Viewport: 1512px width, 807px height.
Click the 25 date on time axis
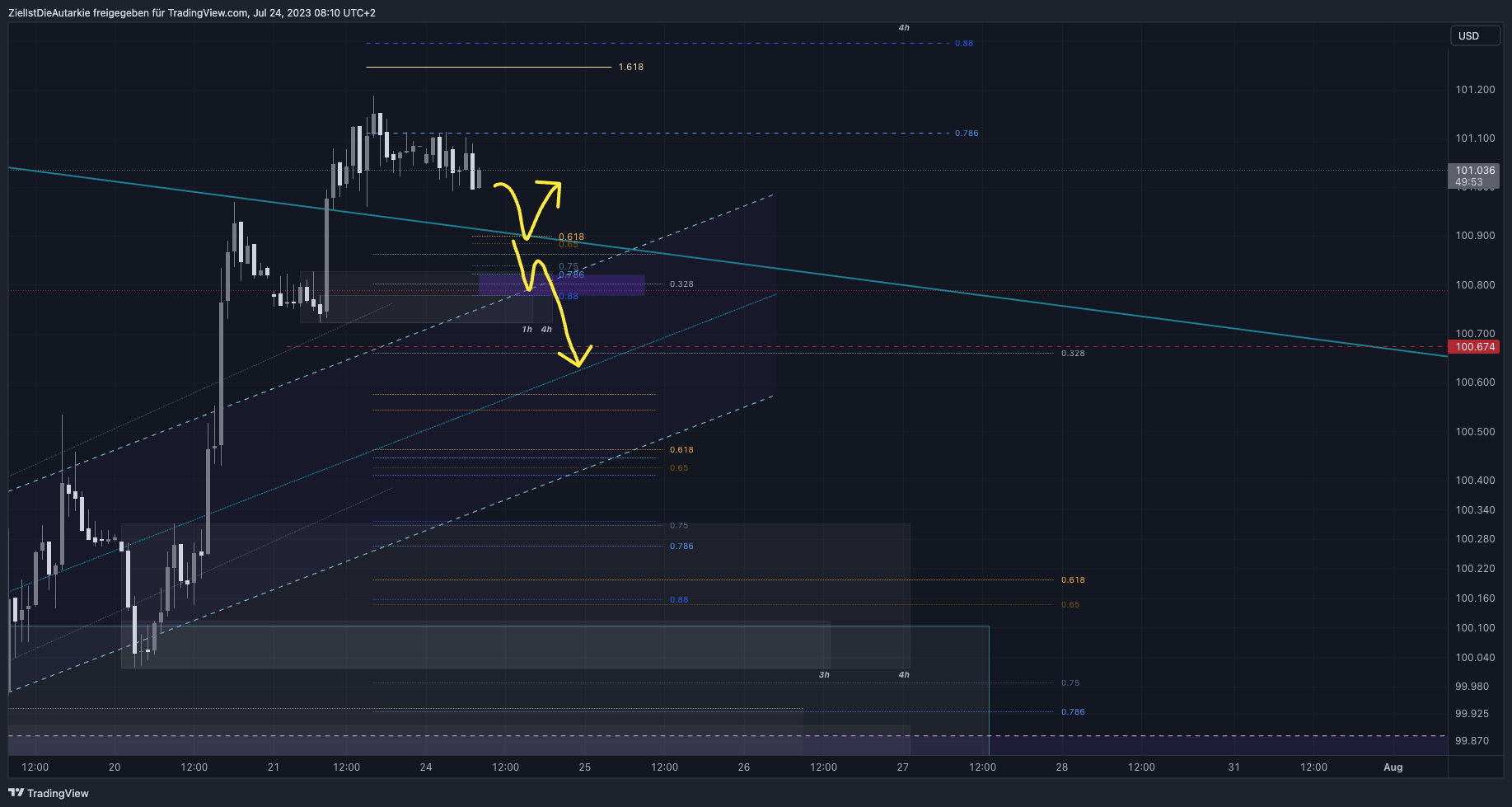click(585, 767)
